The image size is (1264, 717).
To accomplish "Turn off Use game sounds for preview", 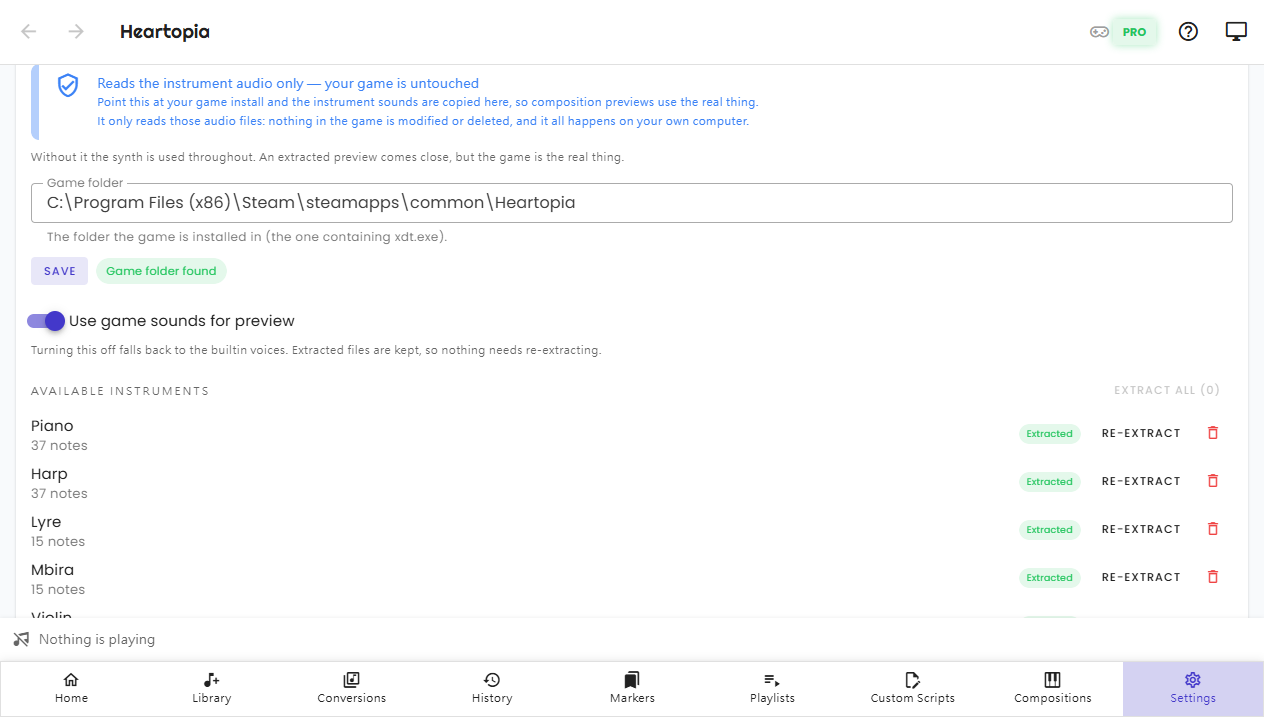I will pyautogui.click(x=46, y=321).
